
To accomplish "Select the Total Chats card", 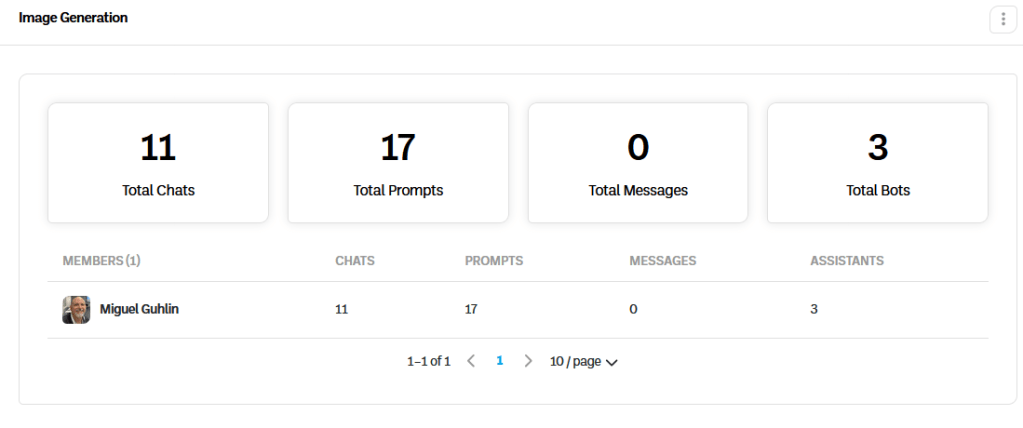I will point(158,162).
